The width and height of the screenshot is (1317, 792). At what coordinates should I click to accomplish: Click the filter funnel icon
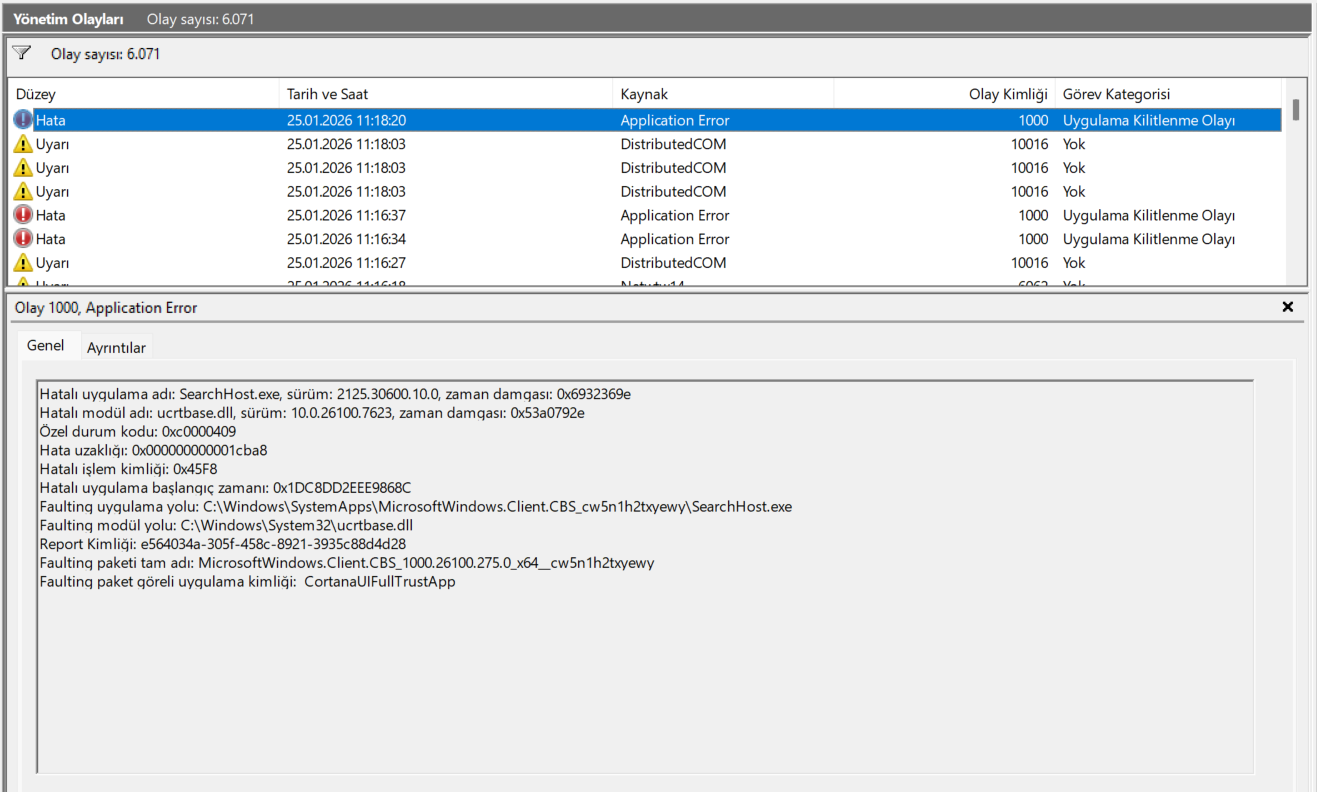pos(22,53)
